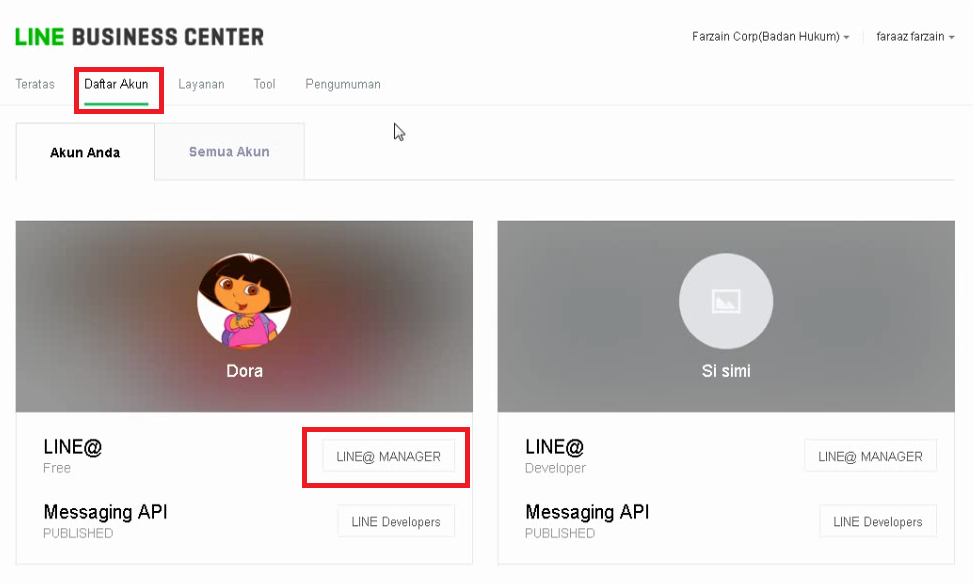Open LINE Developers for Si simi
The width and height of the screenshot is (973, 584).
pyautogui.click(x=877, y=521)
